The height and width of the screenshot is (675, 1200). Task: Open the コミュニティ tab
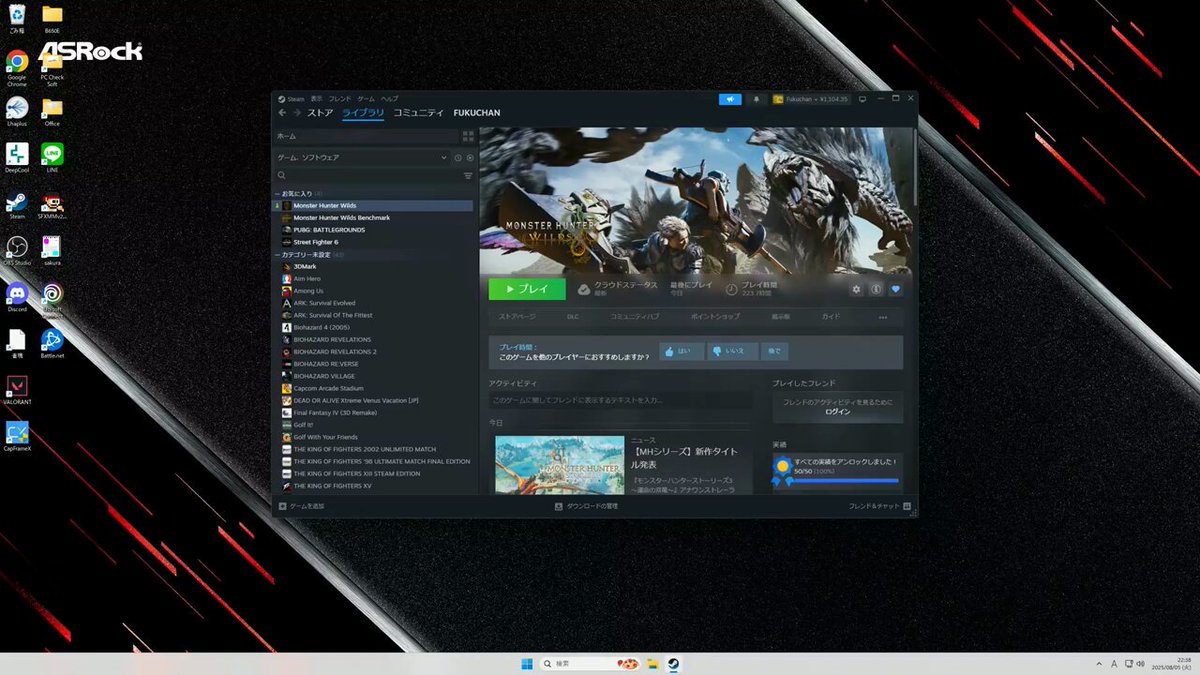click(x=419, y=113)
